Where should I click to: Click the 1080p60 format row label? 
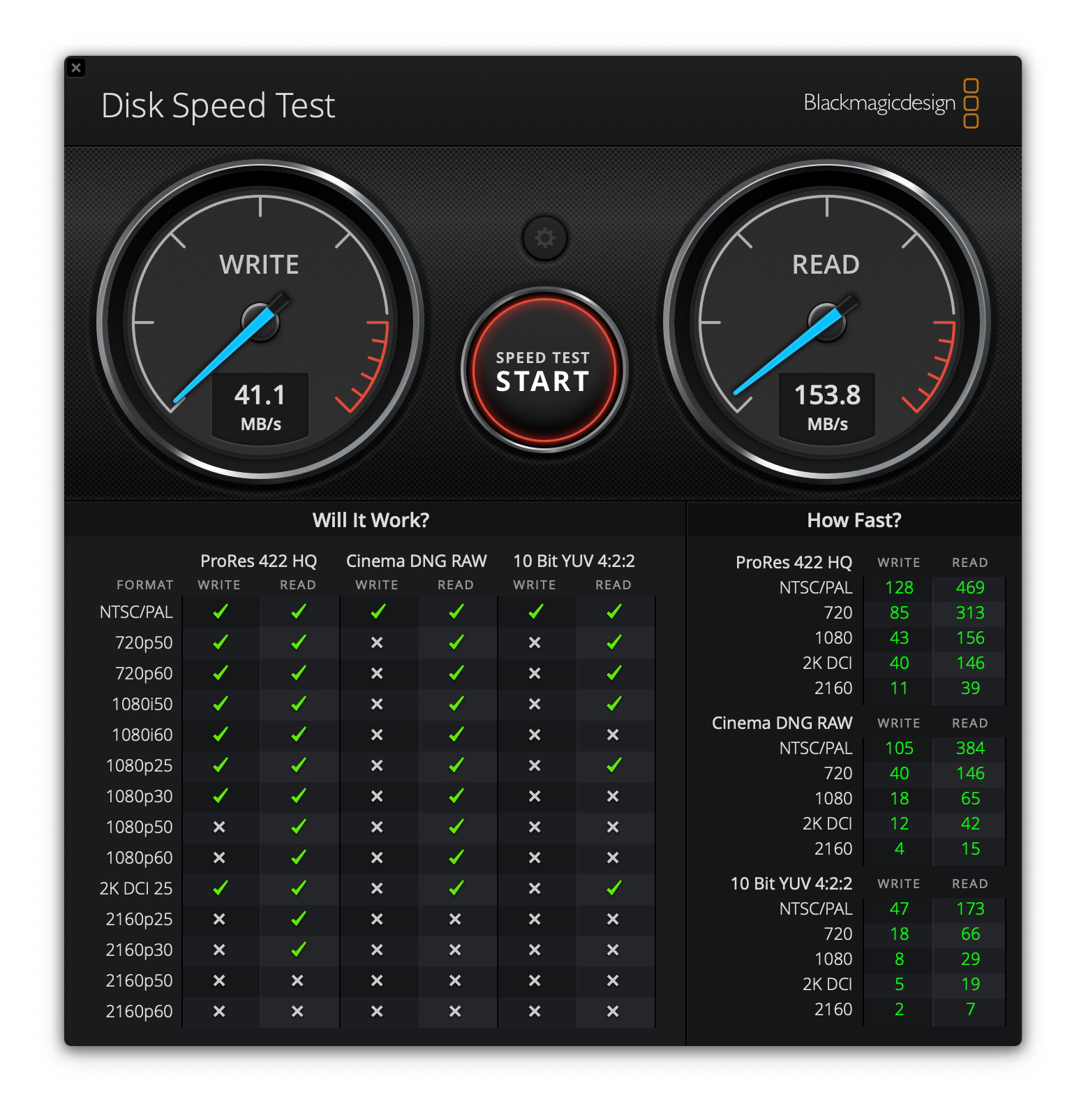[139, 858]
